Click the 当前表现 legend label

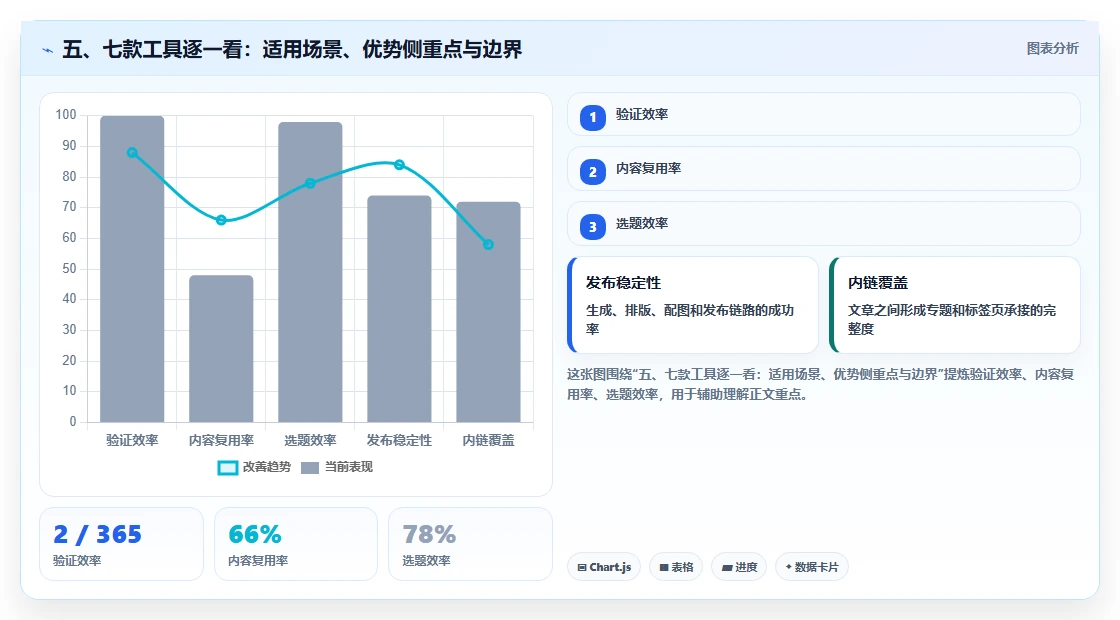349,467
